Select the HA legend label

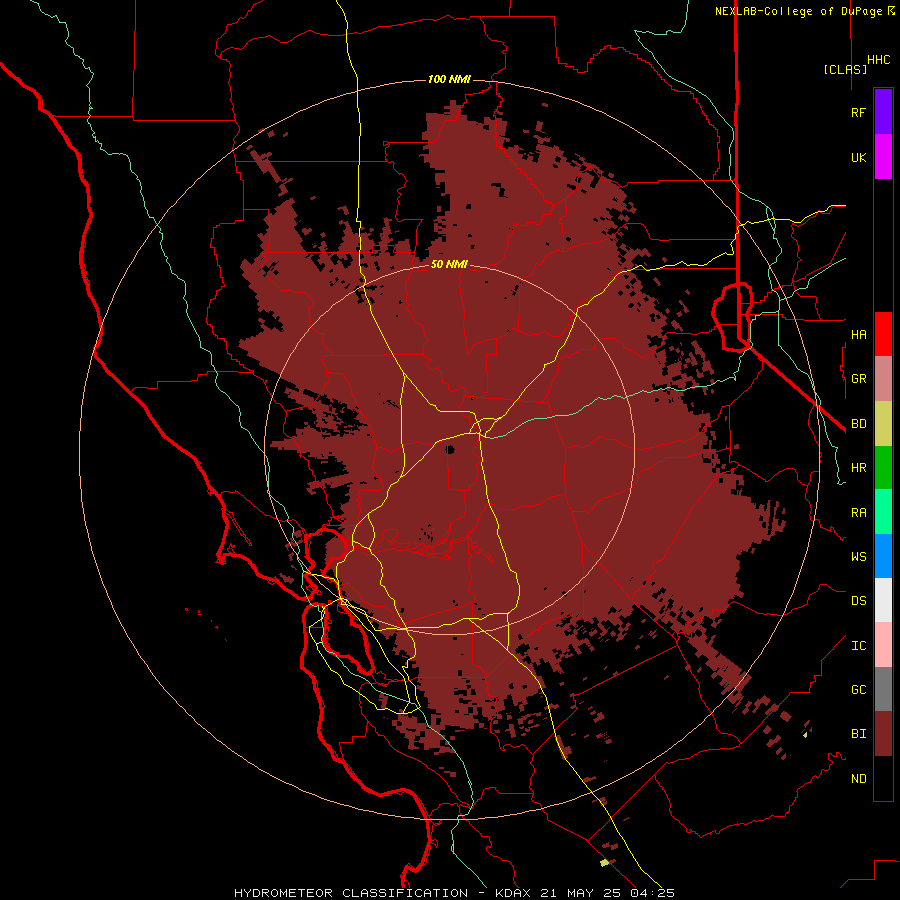(x=859, y=335)
